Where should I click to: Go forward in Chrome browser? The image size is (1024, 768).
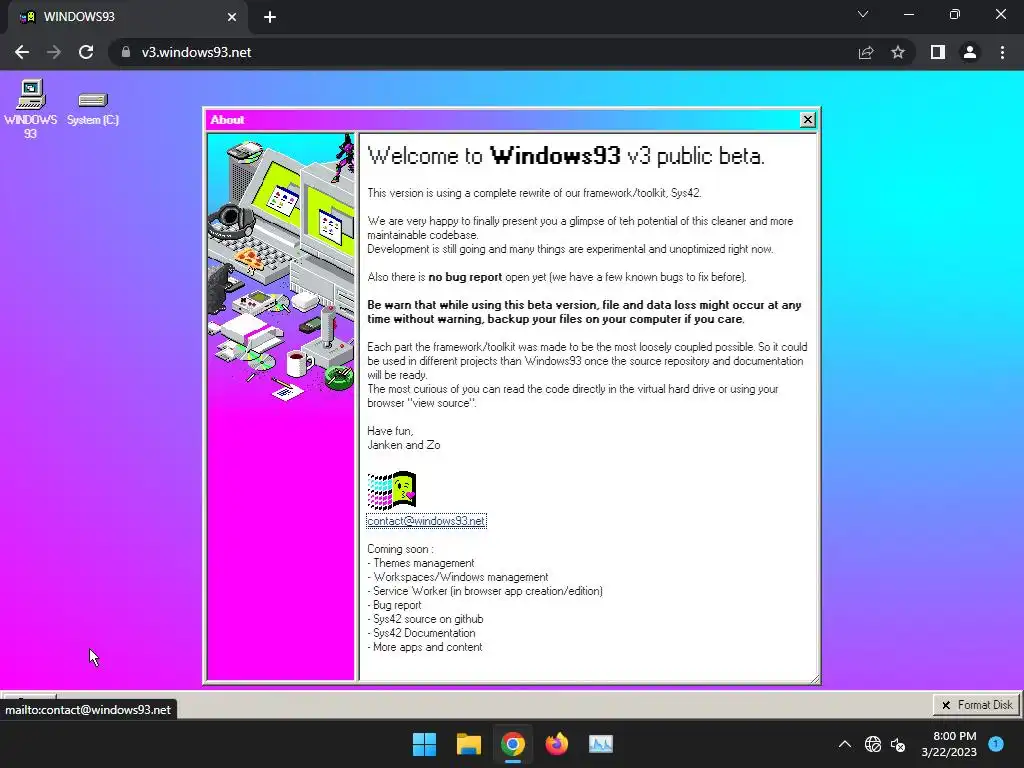[x=54, y=52]
